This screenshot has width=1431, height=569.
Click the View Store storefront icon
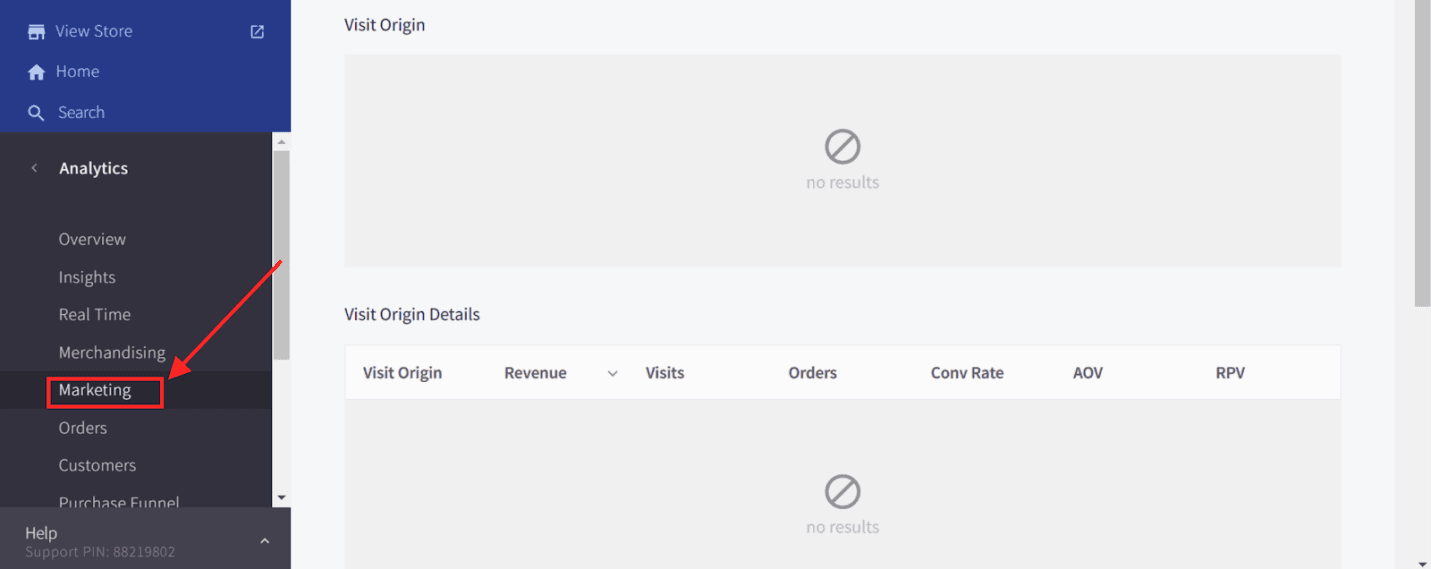pos(37,32)
